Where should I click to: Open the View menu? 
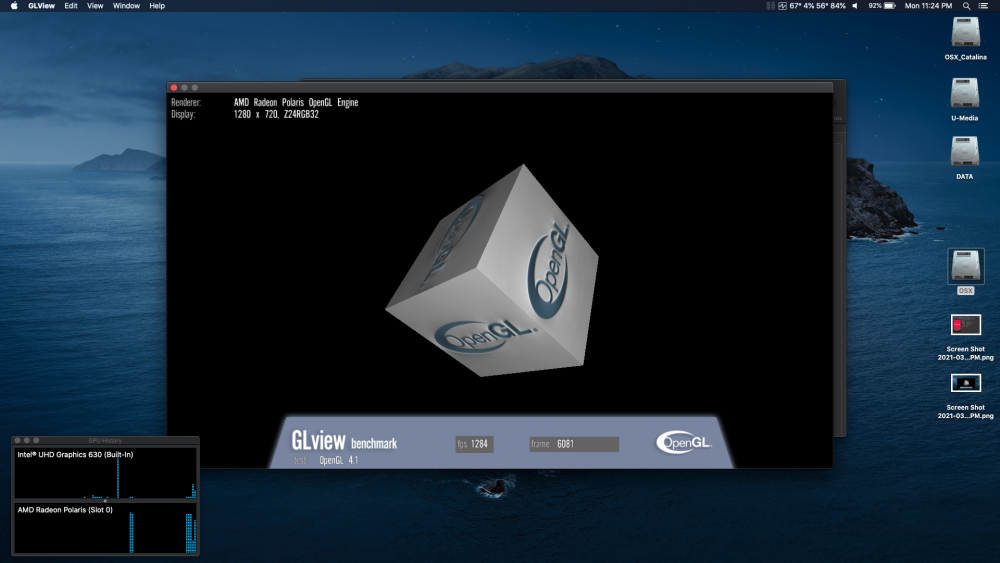(x=95, y=6)
